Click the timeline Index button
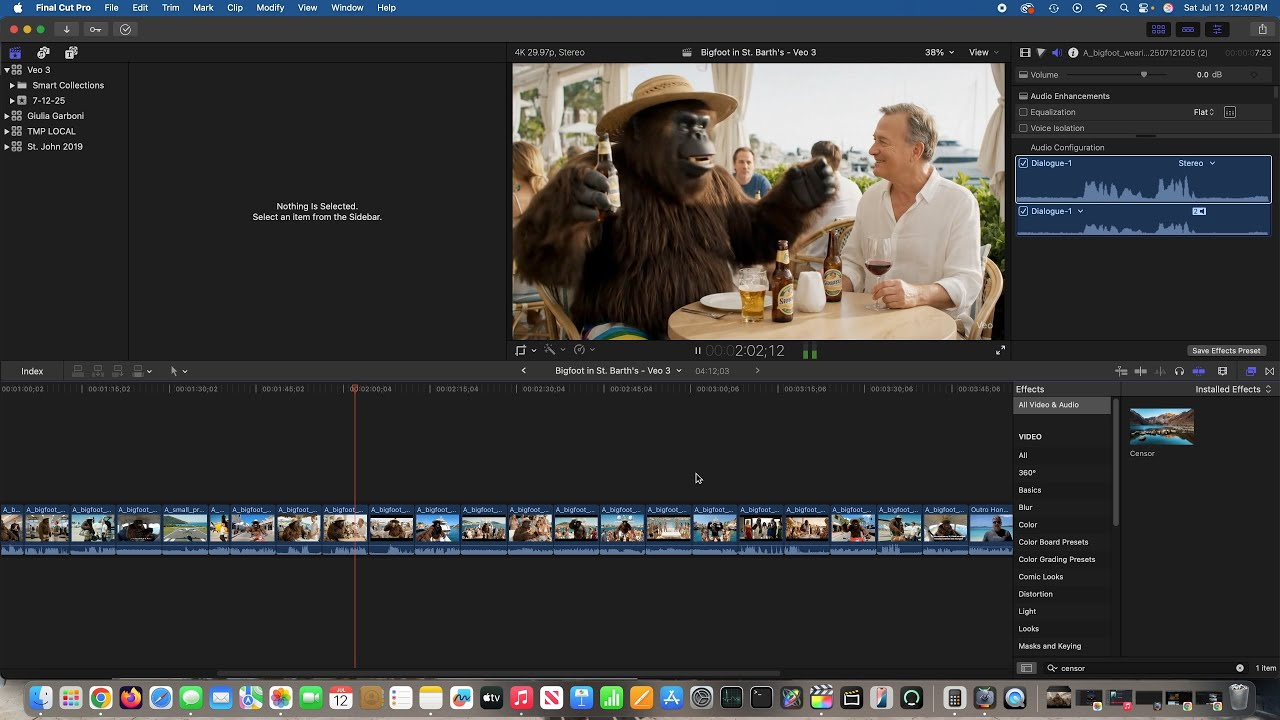The image size is (1280, 720). click(x=32, y=371)
